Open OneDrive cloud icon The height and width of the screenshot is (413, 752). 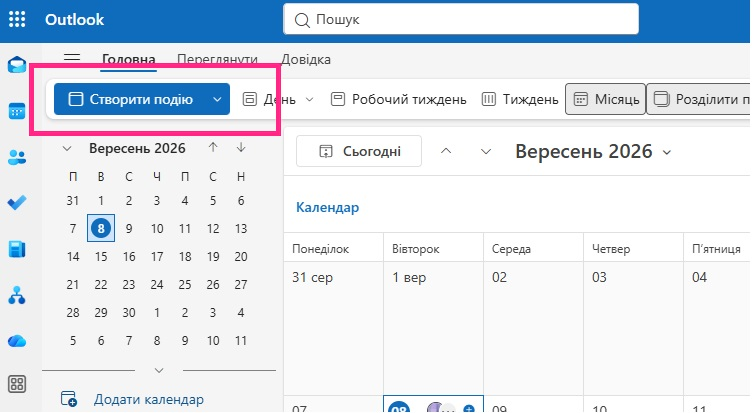(x=17, y=341)
